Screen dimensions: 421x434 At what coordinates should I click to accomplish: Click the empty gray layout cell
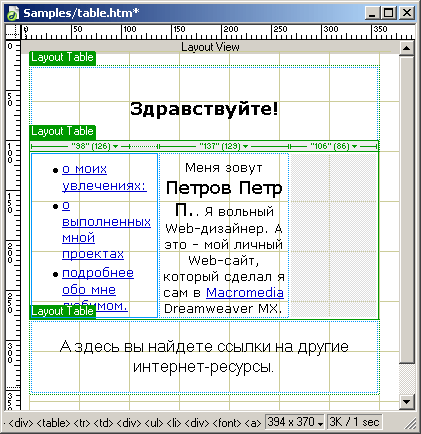pos(333,235)
